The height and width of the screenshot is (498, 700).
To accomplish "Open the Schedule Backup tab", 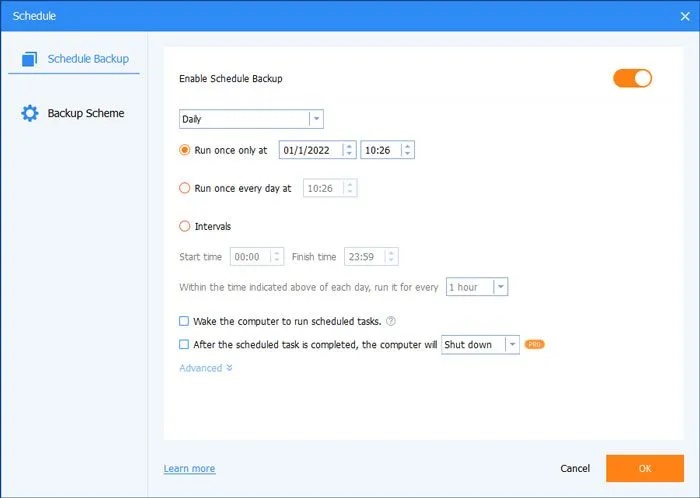I will (x=74, y=59).
